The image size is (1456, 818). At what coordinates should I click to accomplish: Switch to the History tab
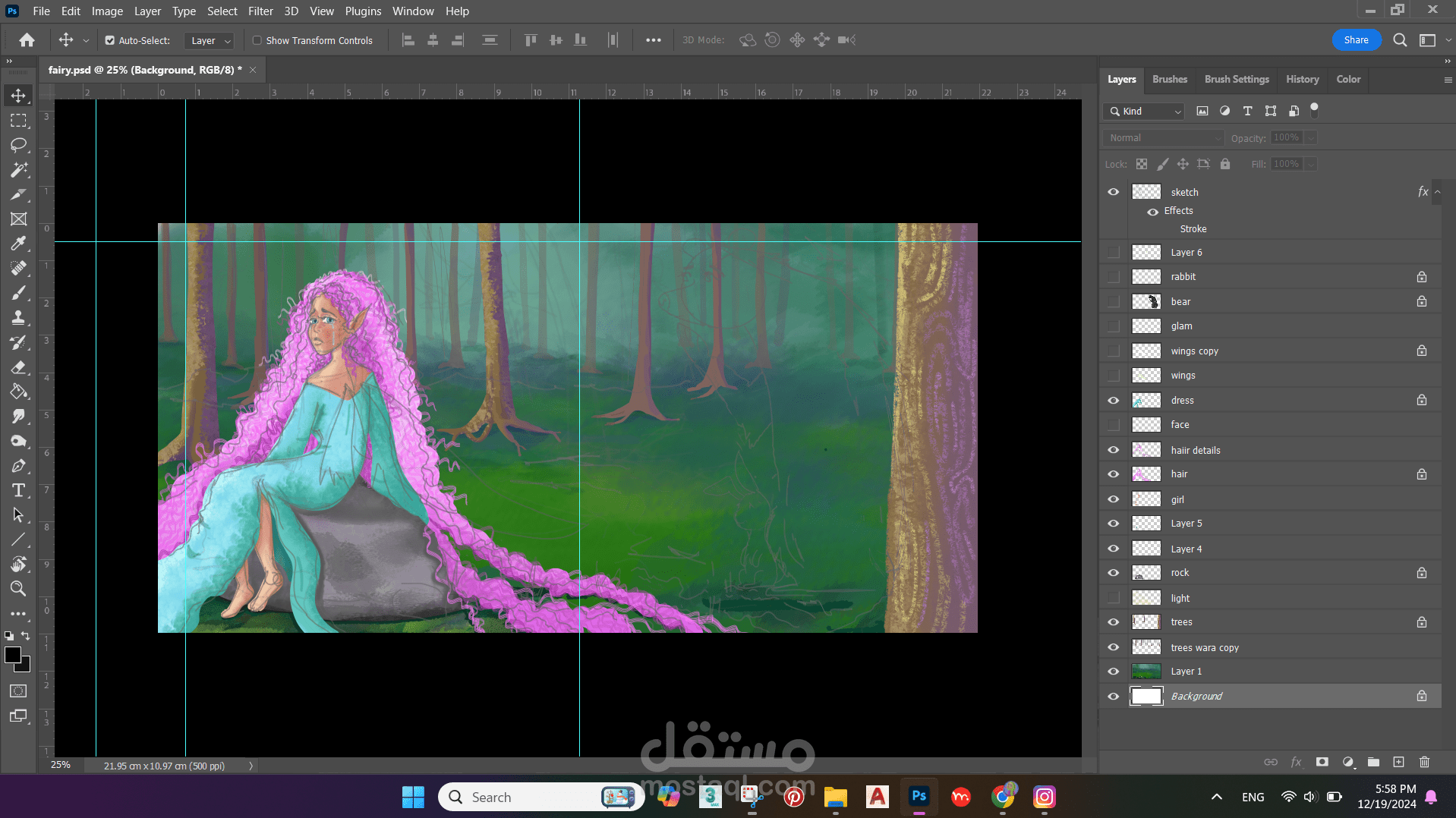(x=1302, y=79)
